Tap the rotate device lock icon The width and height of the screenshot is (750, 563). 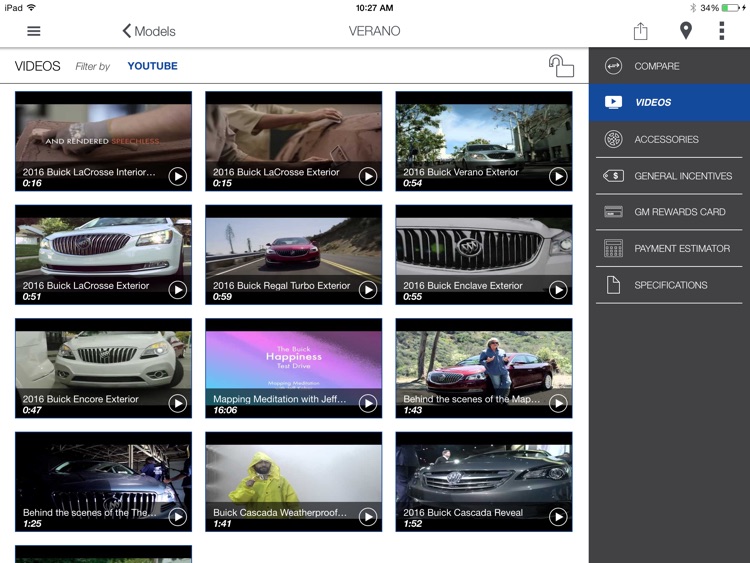(x=561, y=66)
